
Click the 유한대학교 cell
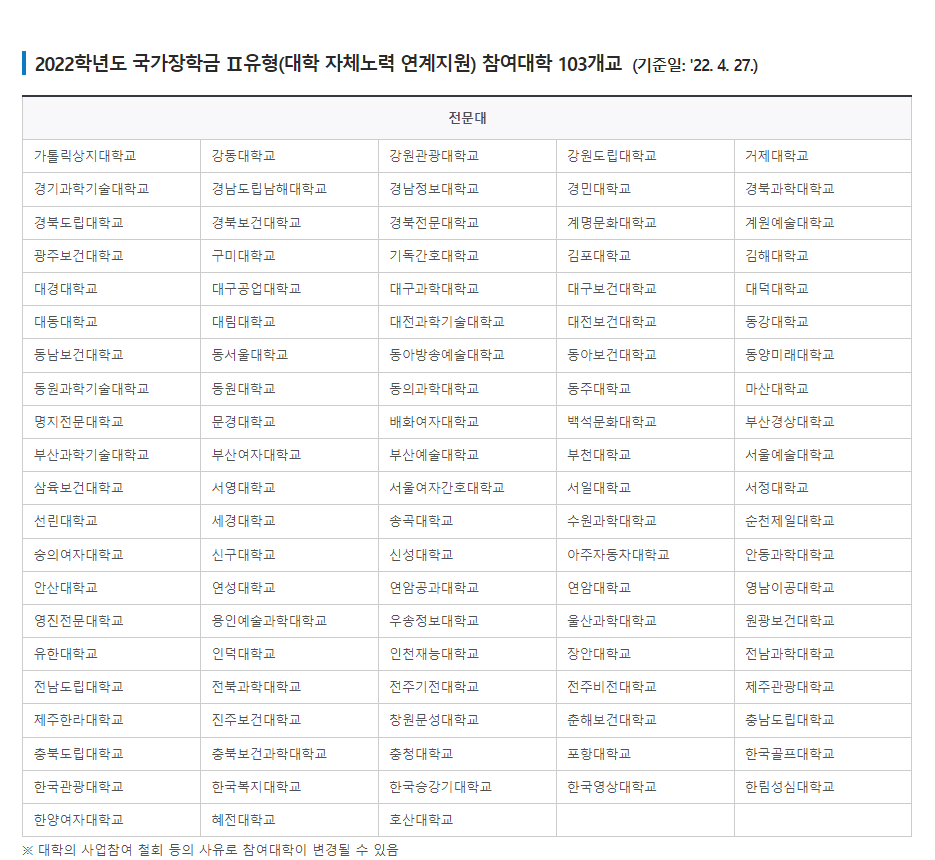coord(112,654)
